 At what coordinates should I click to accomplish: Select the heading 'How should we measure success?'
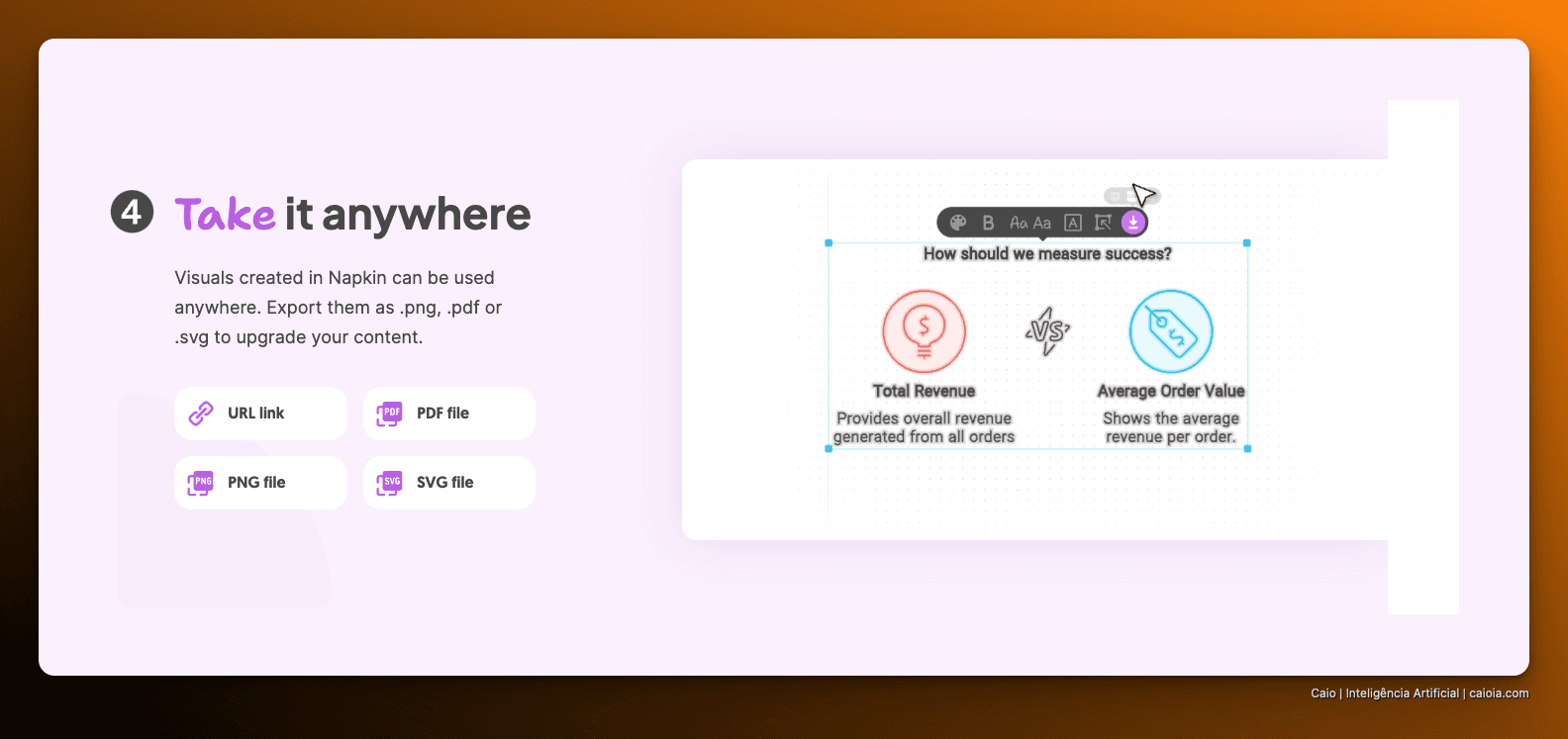tap(1047, 254)
